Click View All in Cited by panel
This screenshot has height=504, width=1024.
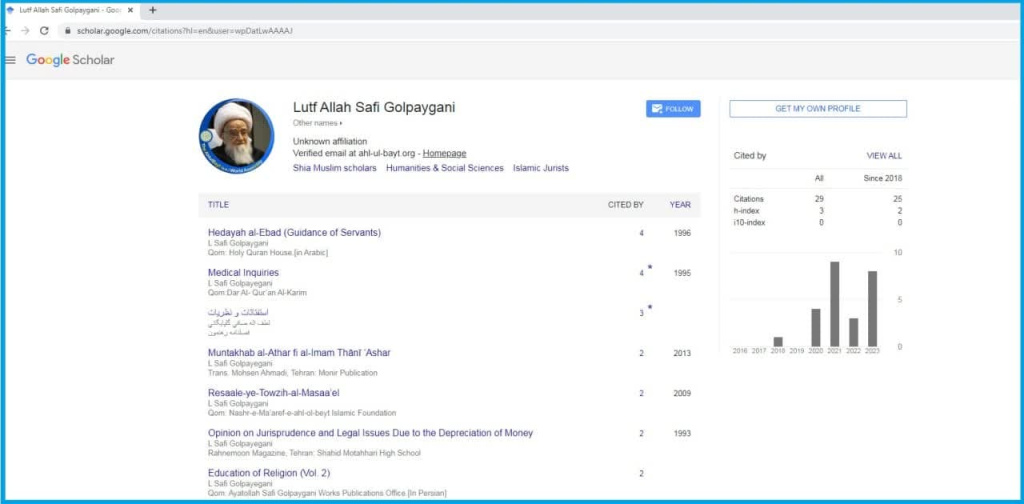883,156
